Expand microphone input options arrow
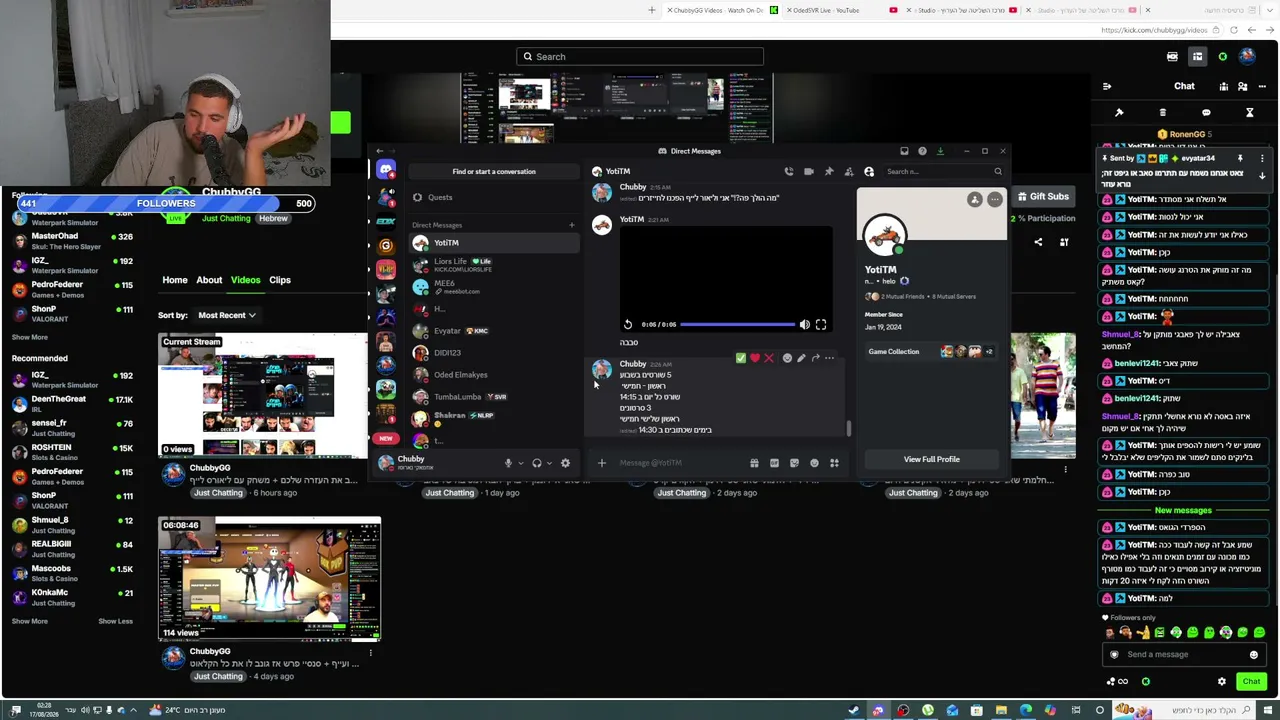This screenshot has width=1280, height=720. pos(520,463)
